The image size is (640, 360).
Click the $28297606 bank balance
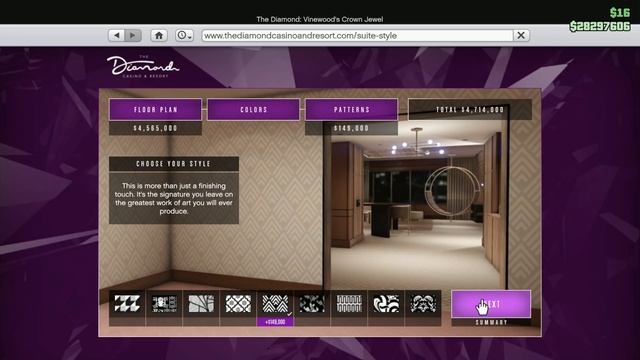coord(600,27)
